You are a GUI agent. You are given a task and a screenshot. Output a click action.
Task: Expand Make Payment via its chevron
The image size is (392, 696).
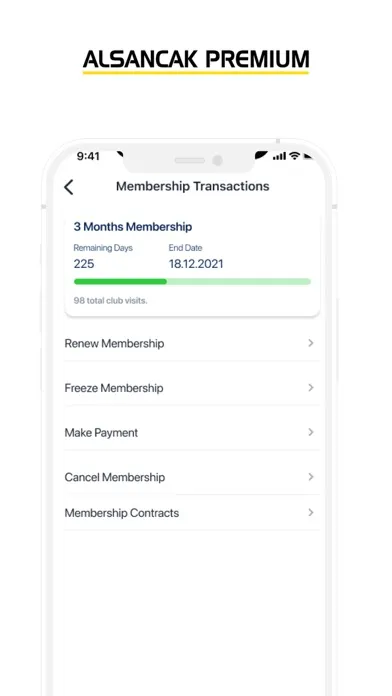pos(311,432)
